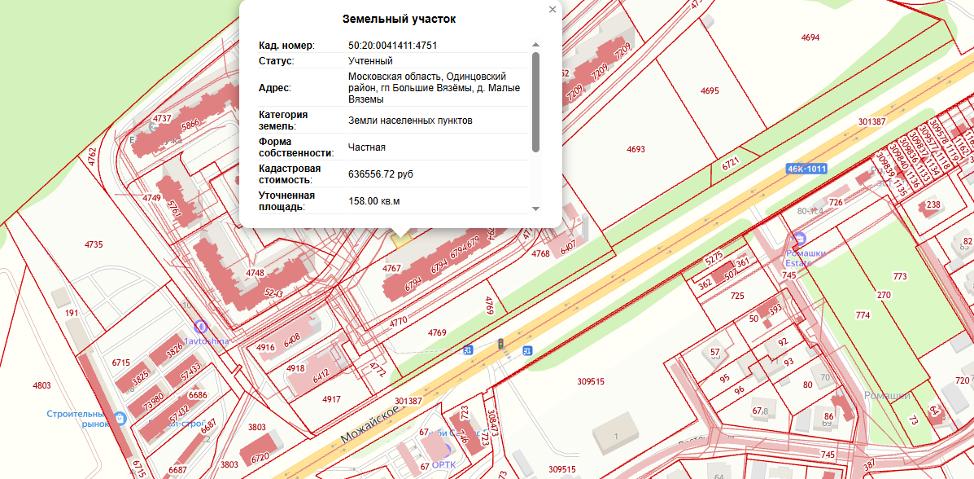
Task: Click the Строительный рынок marker icon
Action: point(120,418)
